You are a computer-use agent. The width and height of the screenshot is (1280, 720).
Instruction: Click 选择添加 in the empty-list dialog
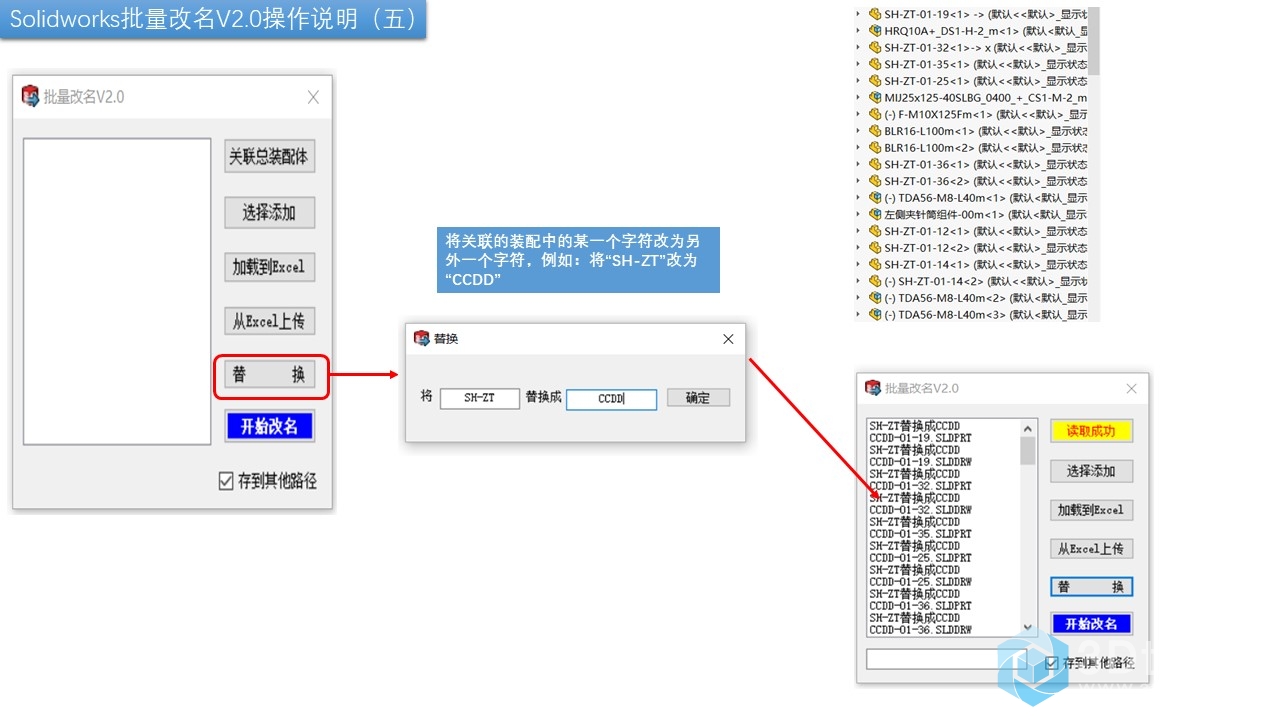(269, 212)
